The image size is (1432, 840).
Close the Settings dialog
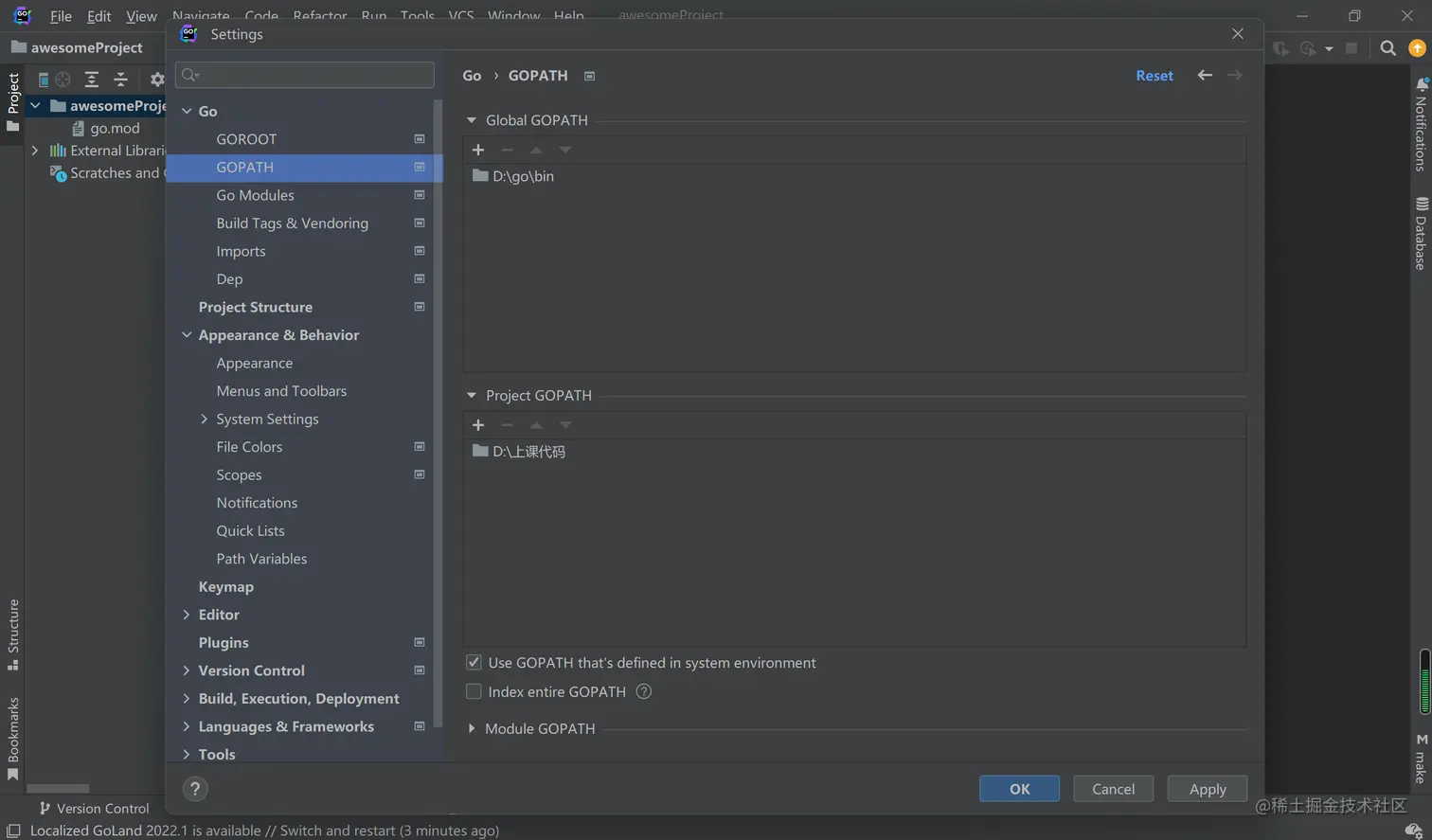(x=1238, y=33)
